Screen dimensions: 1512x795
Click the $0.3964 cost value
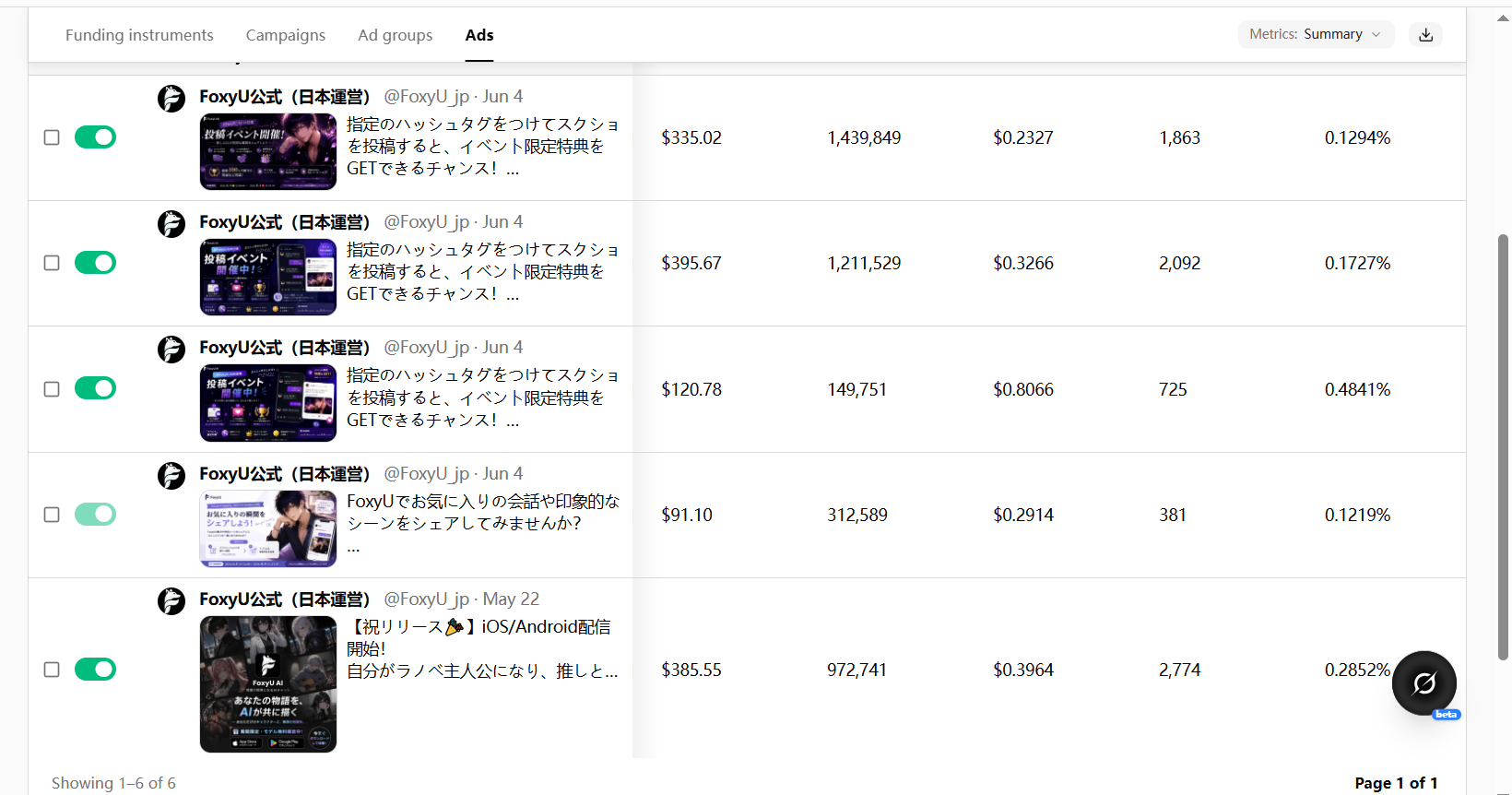pos(1023,670)
